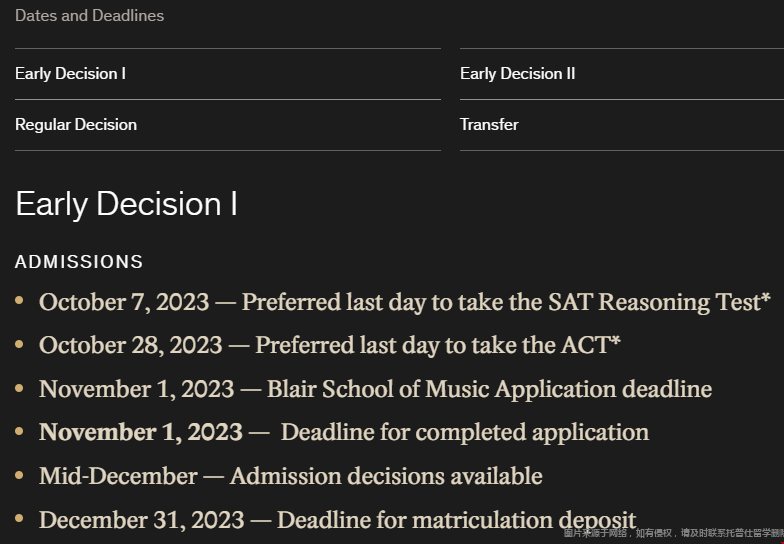Image resolution: width=784 pixels, height=544 pixels.
Task: Click the watermark text at the bottom right
Action: tap(674, 534)
